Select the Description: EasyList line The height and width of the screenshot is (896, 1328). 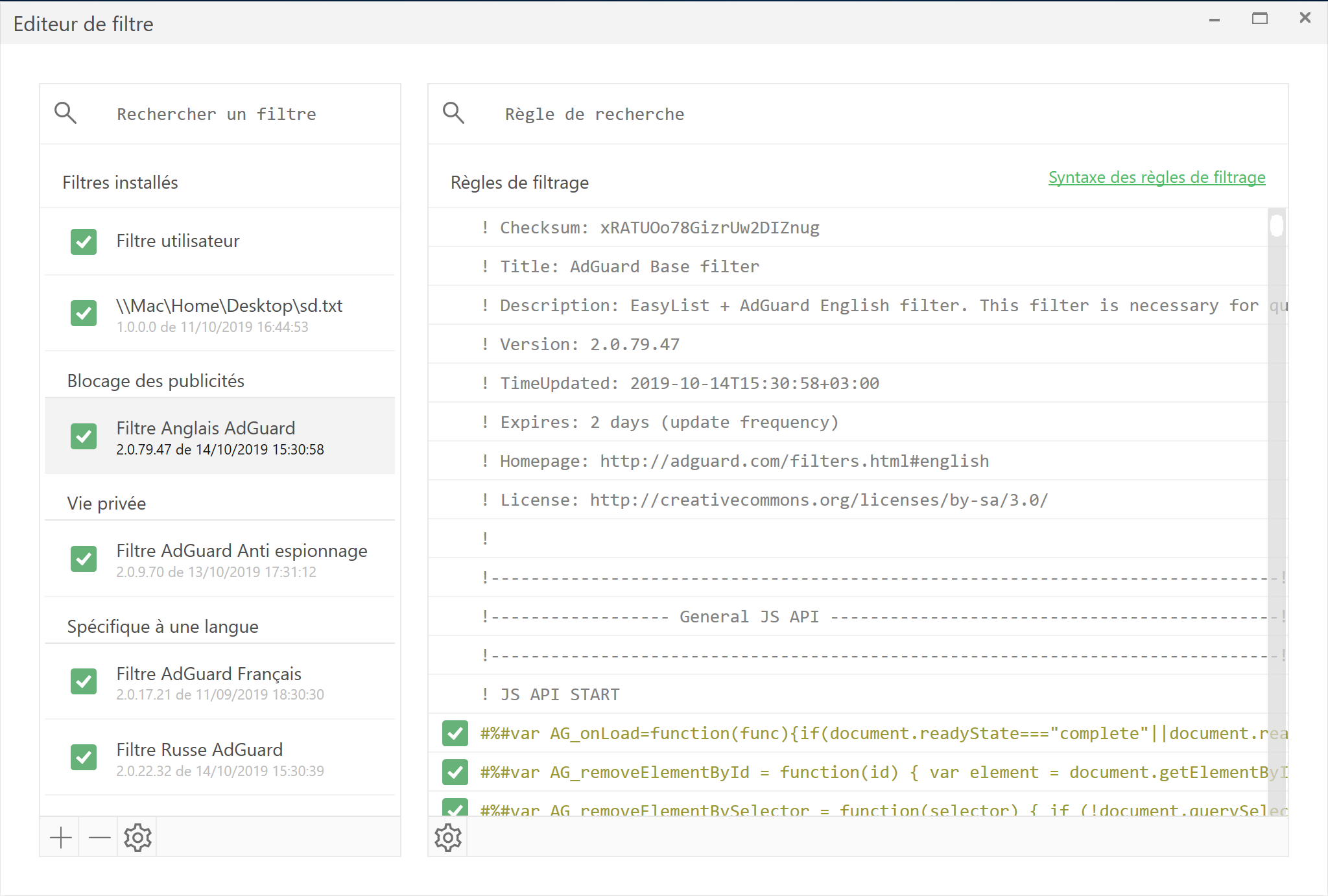coord(848,305)
